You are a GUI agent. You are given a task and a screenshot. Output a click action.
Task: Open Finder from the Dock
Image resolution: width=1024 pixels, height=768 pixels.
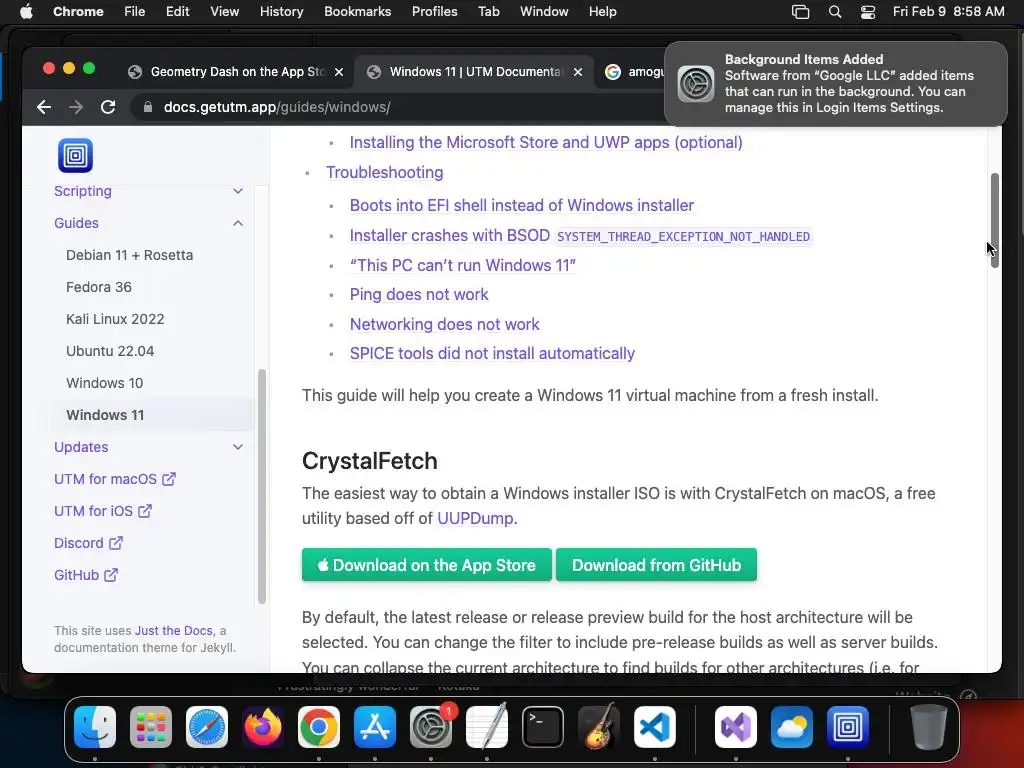(95, 726)
